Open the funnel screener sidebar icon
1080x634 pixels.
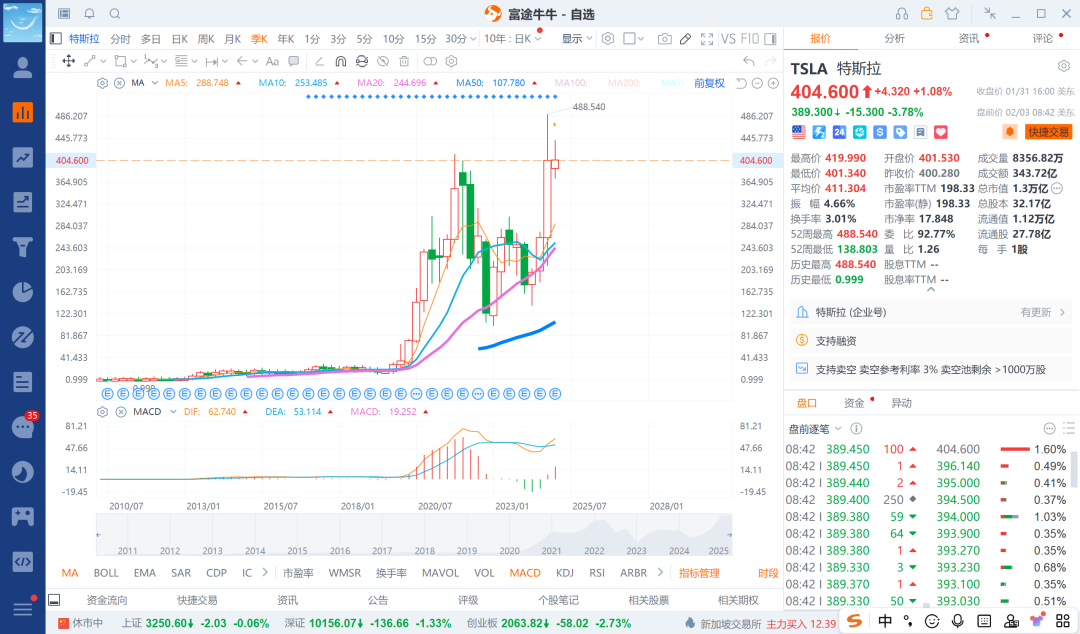coord(23,247)
